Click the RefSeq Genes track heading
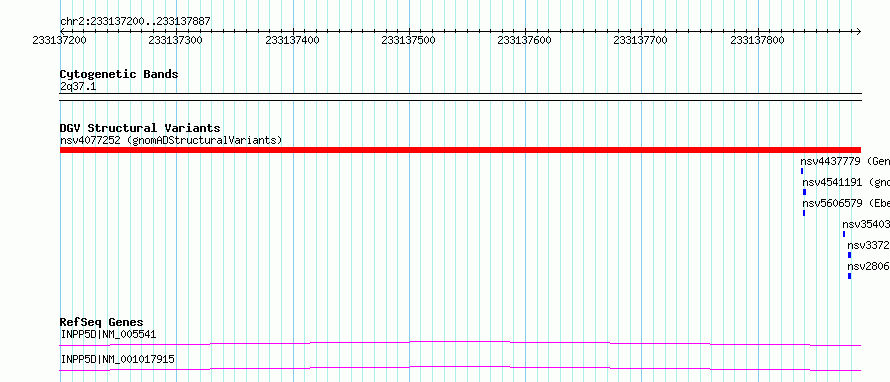This screenshot has width=890, height=382. 102,323
